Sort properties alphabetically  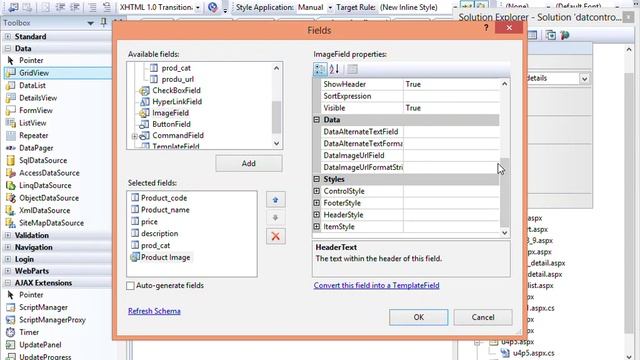[334, 69]
